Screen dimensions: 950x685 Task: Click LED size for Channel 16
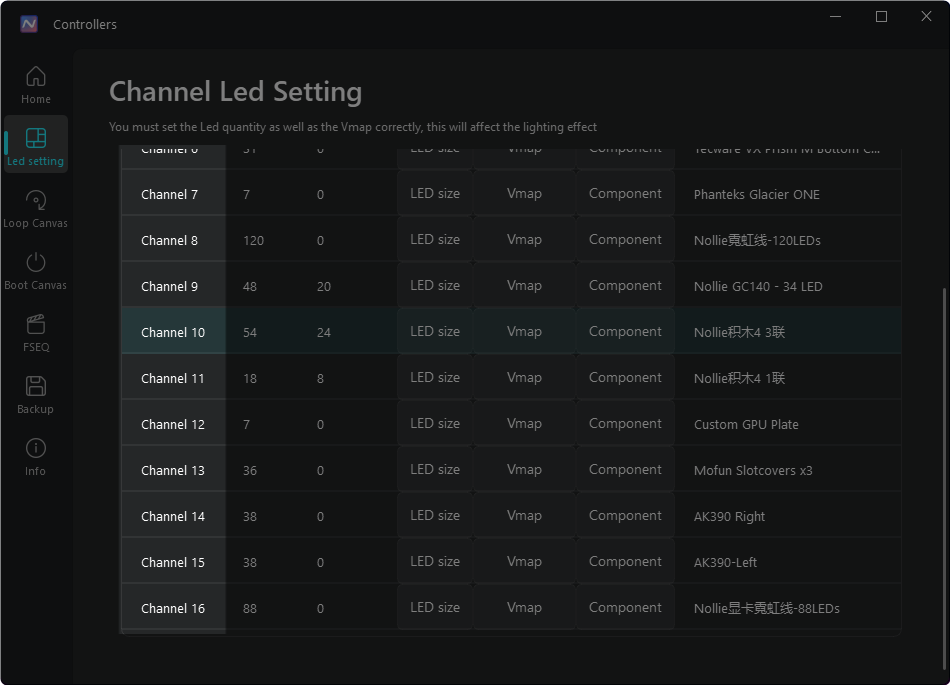click(x=435, y=607)
